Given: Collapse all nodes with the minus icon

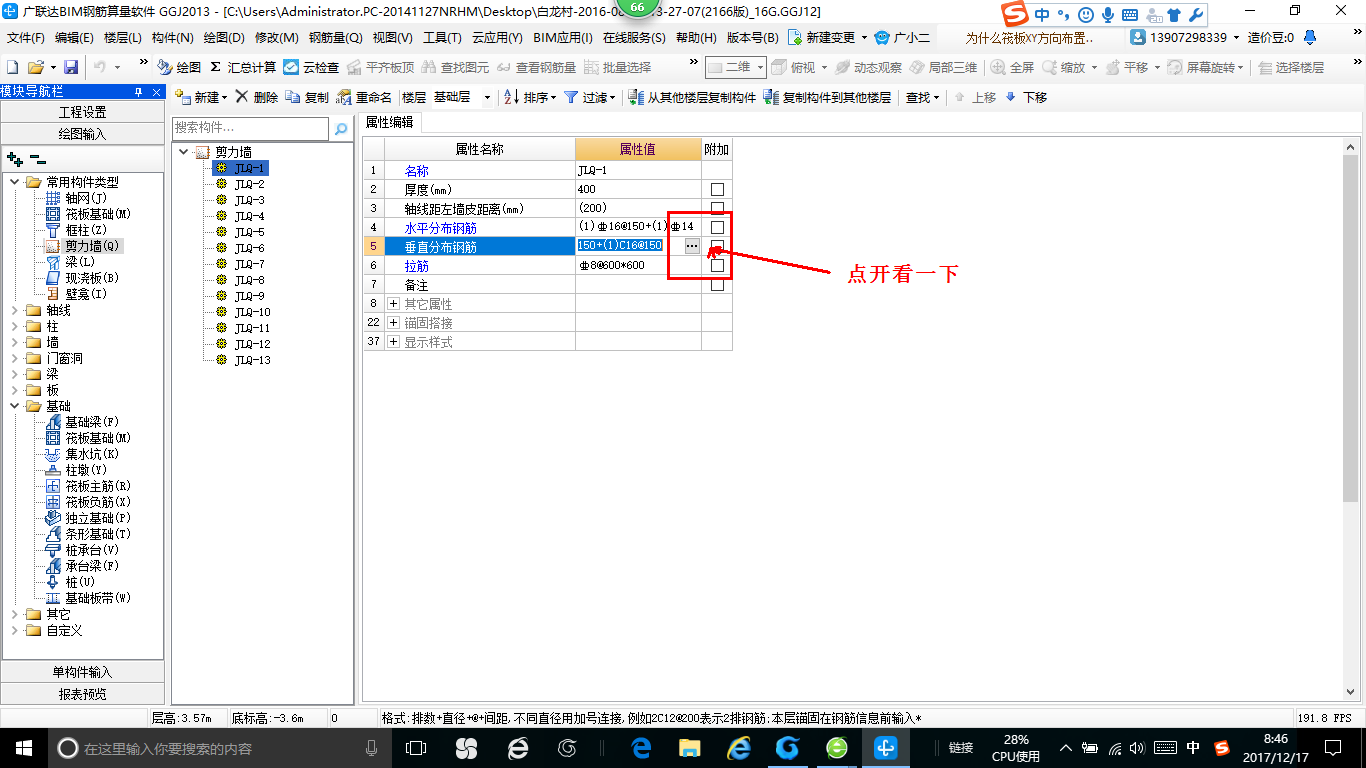Looking at the screenshot, I should coord(37,158).
